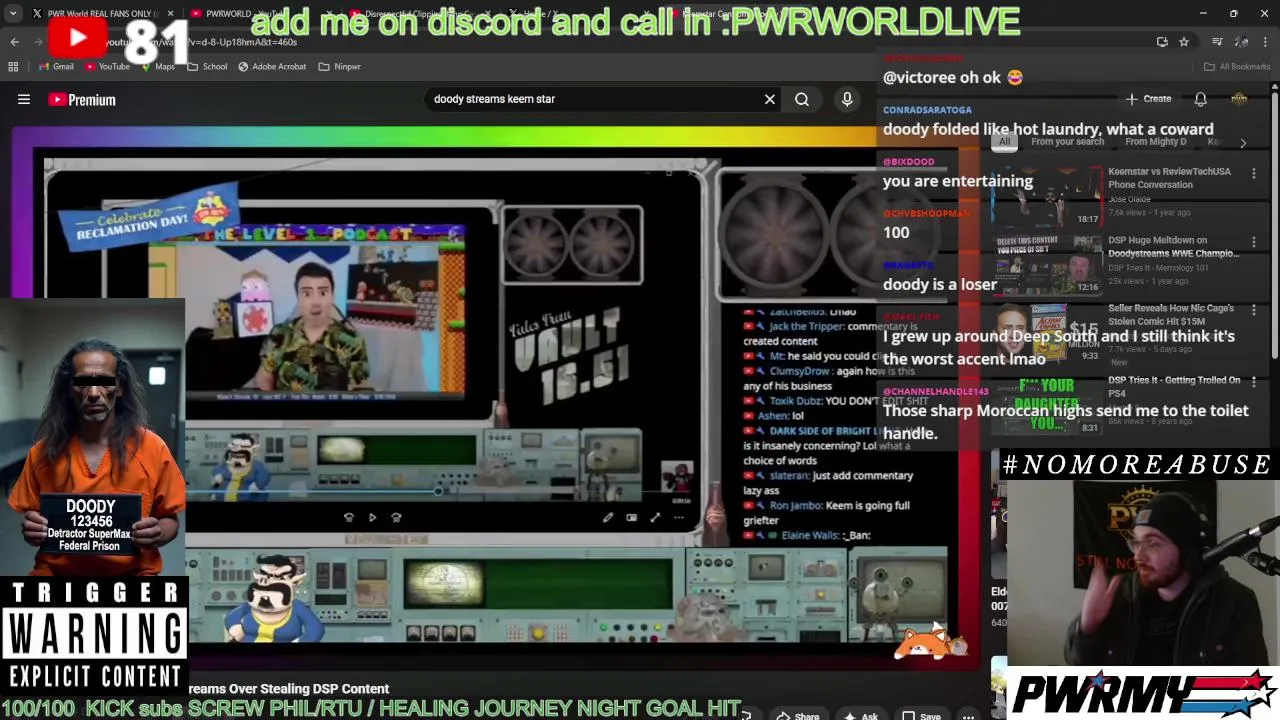Image resolution: width=1280 pixels, height=720 pixels.
Task: Click the search field containing doody streams keem star
Action: point(595,99)
